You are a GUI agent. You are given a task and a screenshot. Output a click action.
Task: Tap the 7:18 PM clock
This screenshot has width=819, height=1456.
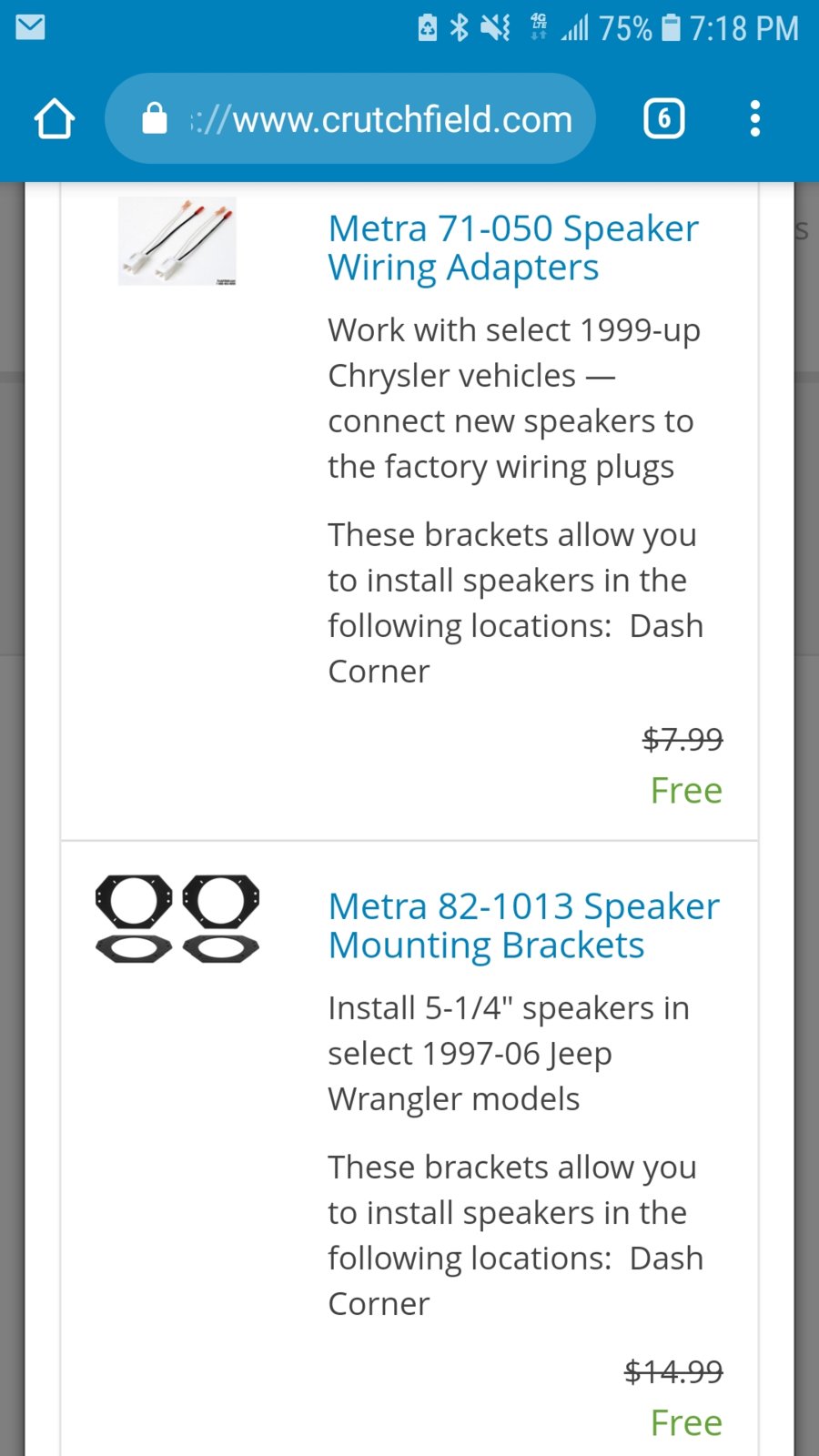click(x=743, y=28)
